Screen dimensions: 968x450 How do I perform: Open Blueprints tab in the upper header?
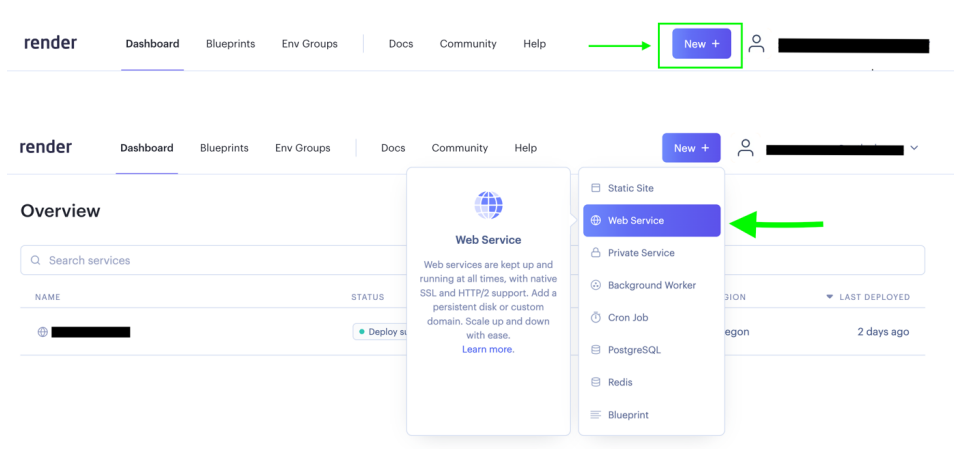[230, 44]
